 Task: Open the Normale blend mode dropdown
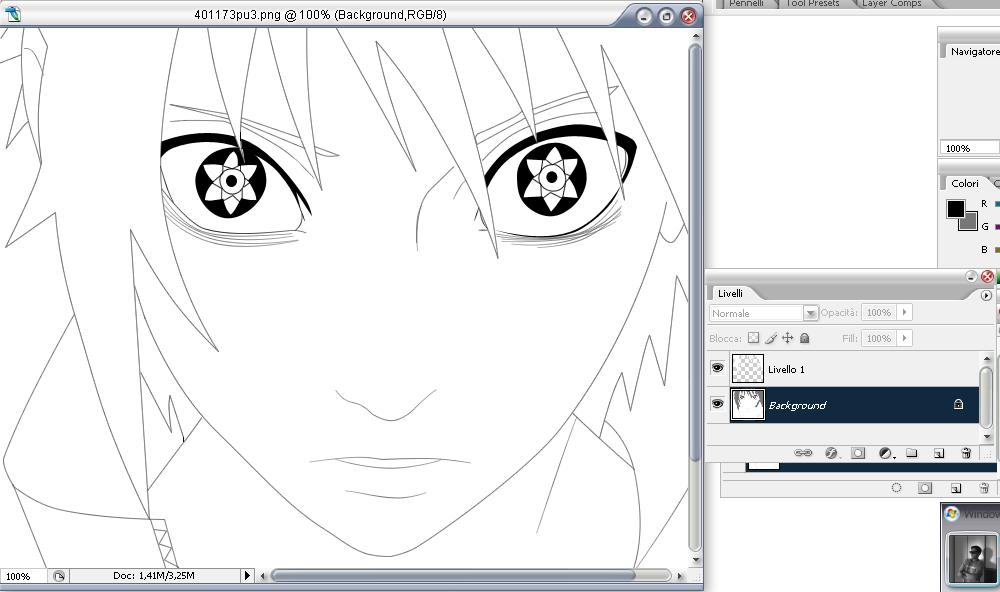coord(811,313)
